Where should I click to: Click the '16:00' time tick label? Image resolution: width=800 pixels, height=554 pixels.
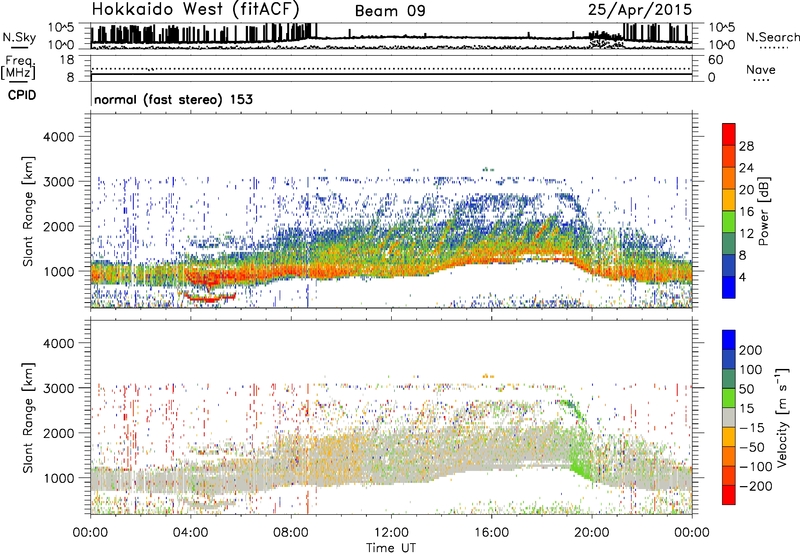coord(491,533)
